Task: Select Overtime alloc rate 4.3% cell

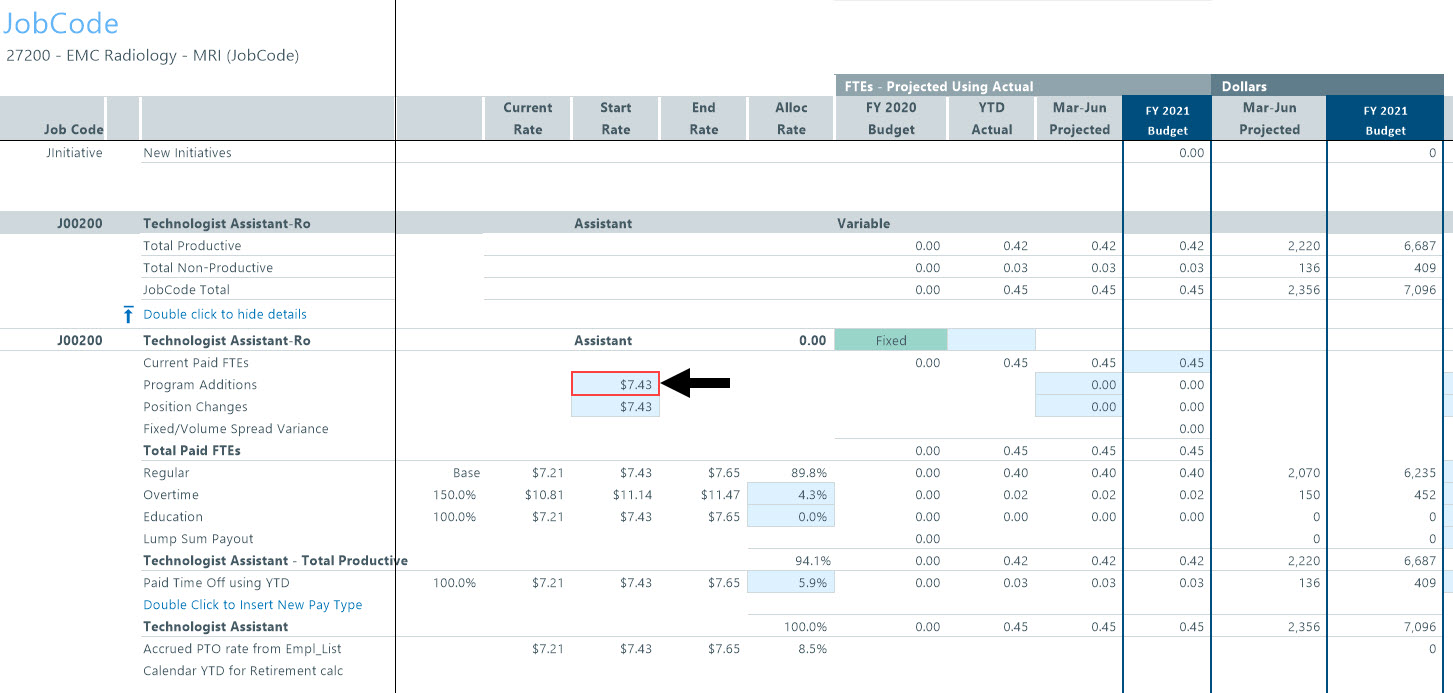Action: pyautogui.click(x=791, y=495)
